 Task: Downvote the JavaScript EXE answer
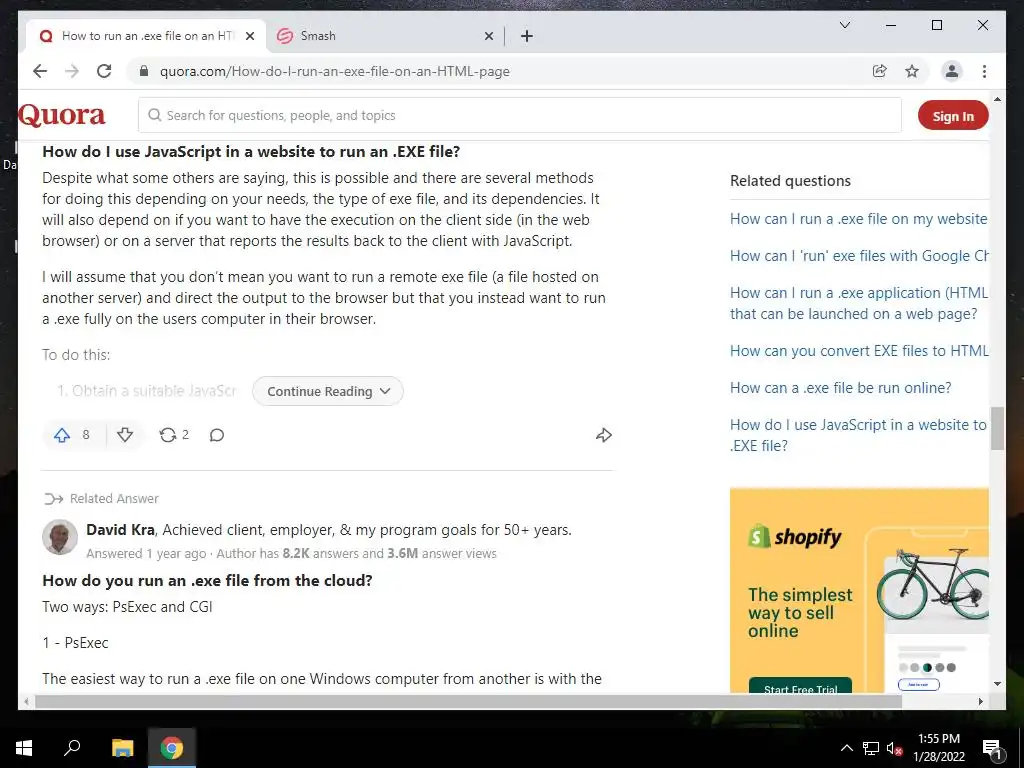pos(125,435)
